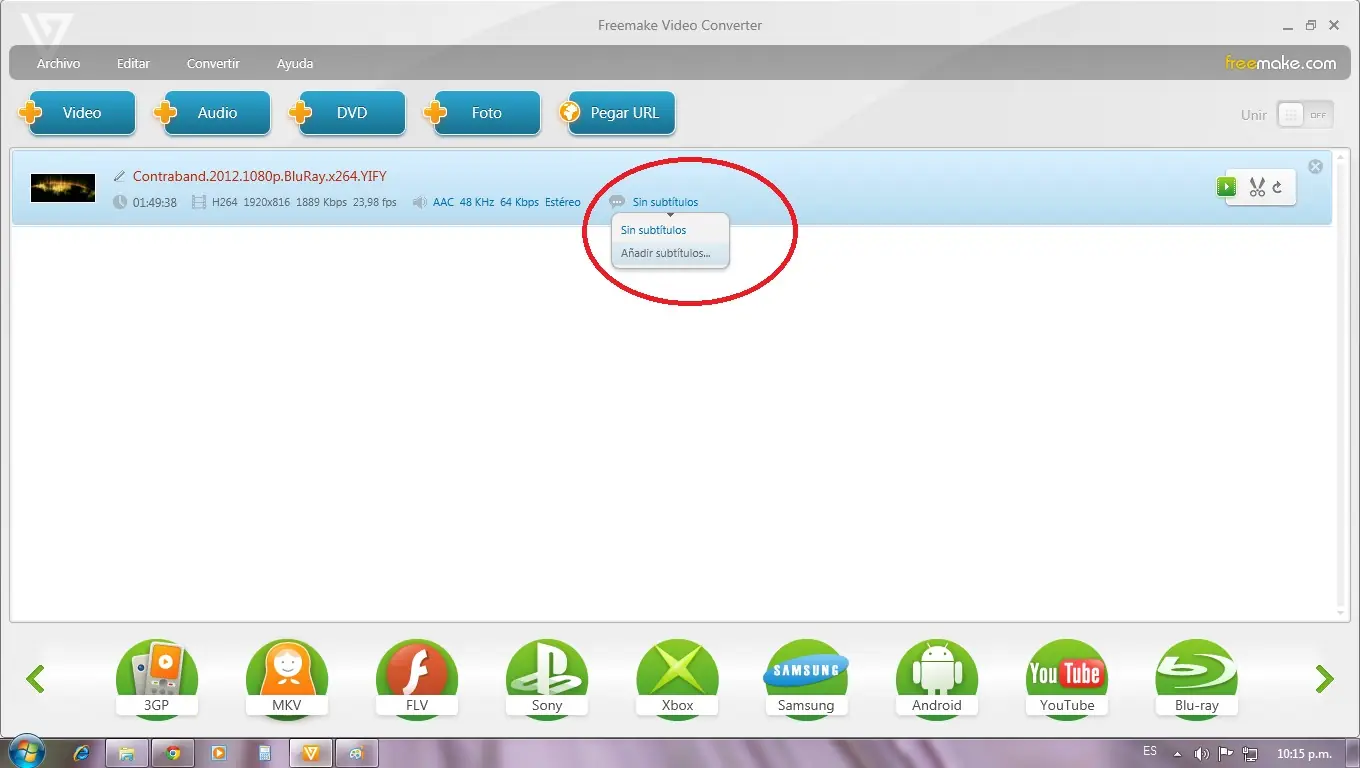Open the Convertir menu
The width and height of the screenshot is (1360, 768).
pyautogui.click(x=213, y=63)
